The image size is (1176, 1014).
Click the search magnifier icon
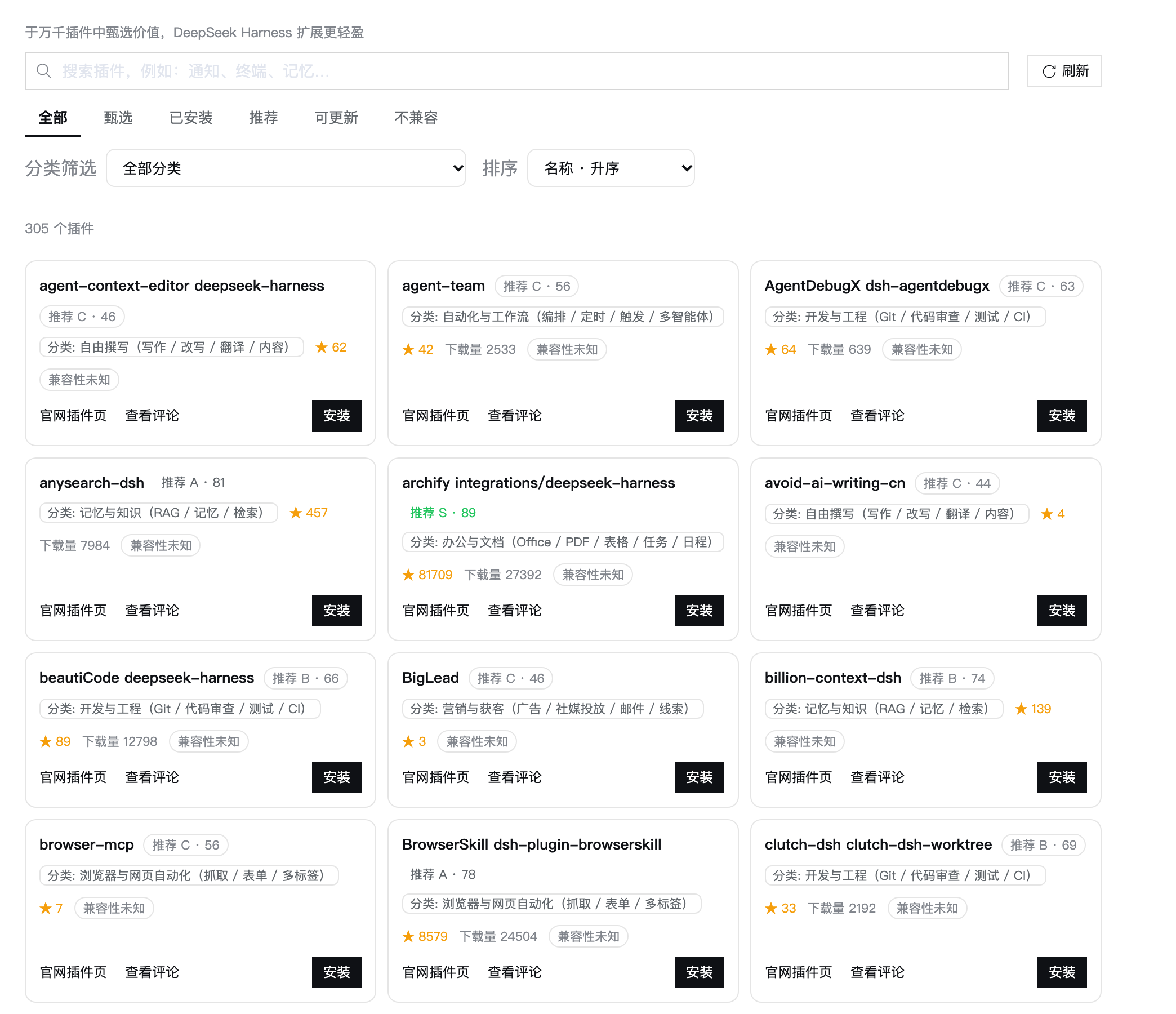click(44, 71)
